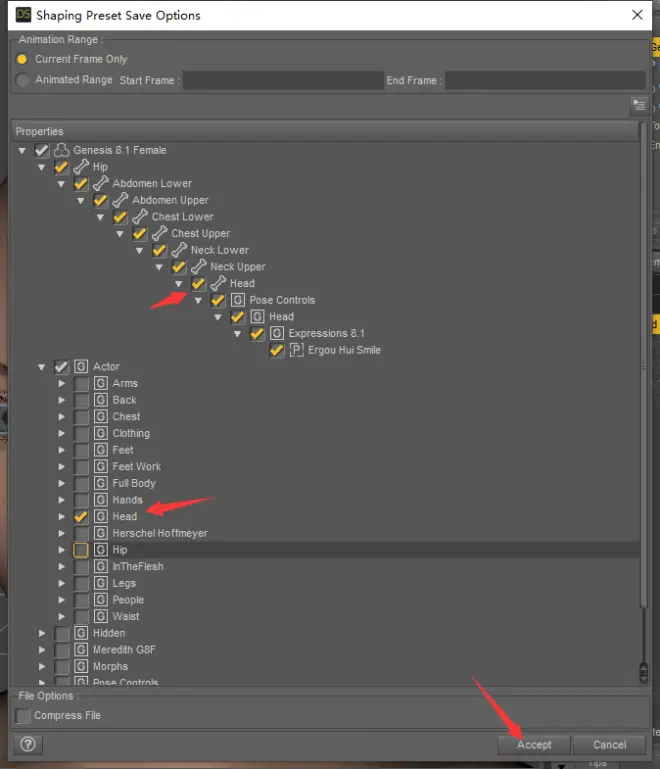Image resolution: width=660 pixels, height=769 pixels.
Task: Click the group icon beside Meredith G8F
Action: point(81,650)
